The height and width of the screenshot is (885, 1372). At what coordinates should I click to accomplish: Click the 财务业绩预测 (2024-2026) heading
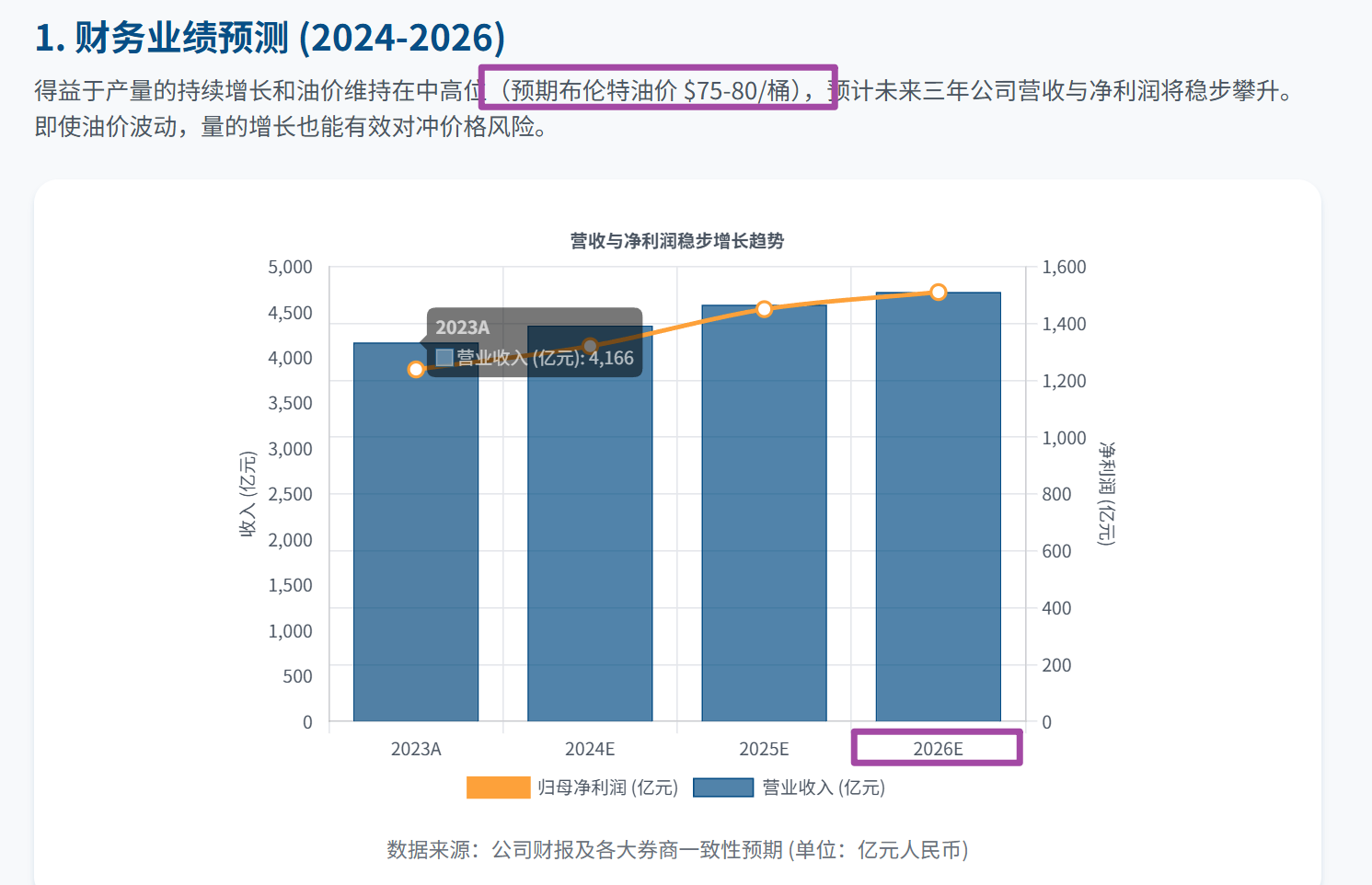pyautogui.click(x=271, y=38)
